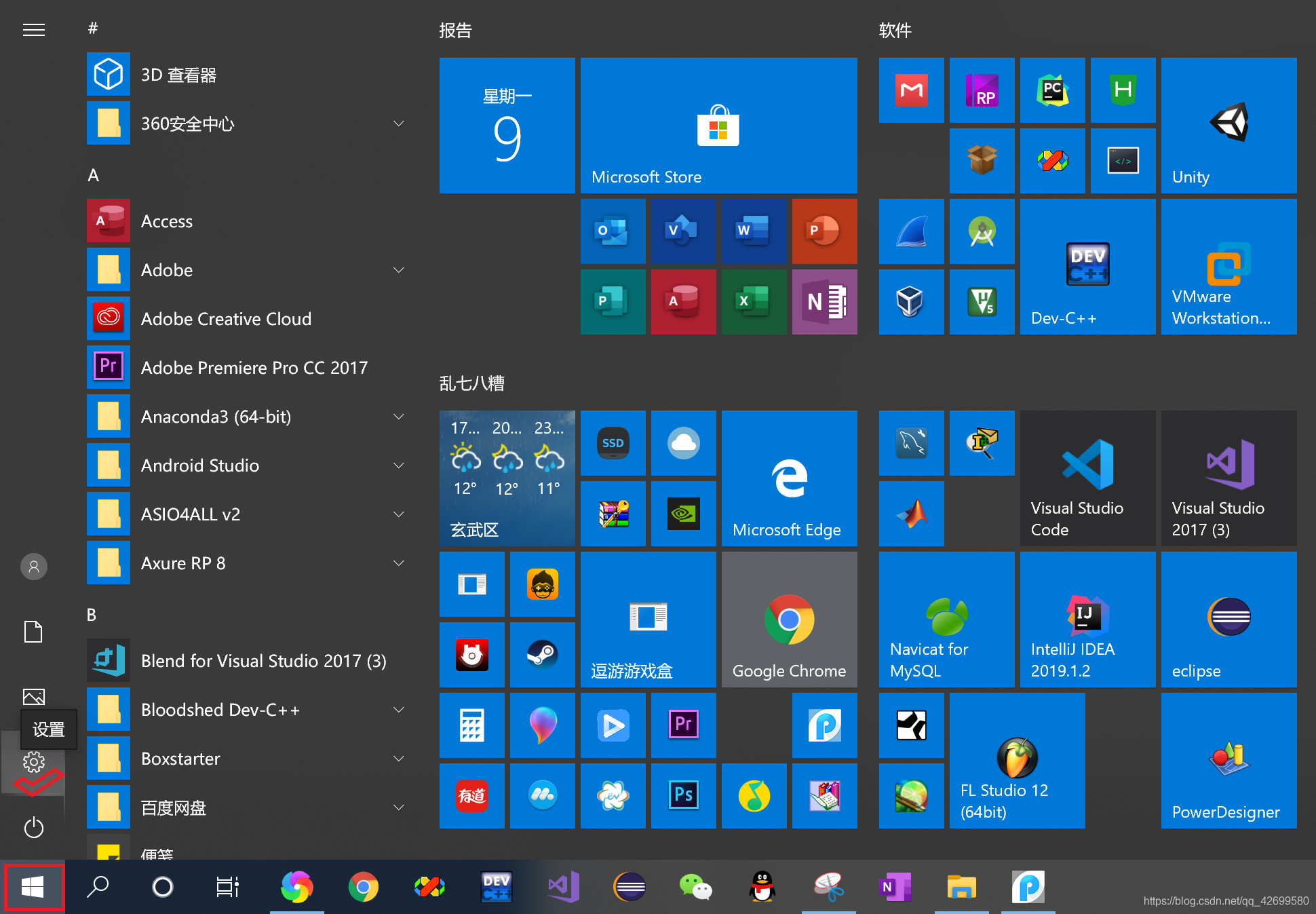Open 3D 查看器 from the app list
The height and width of the screenshot is (914, 1316).
(250, 75)
